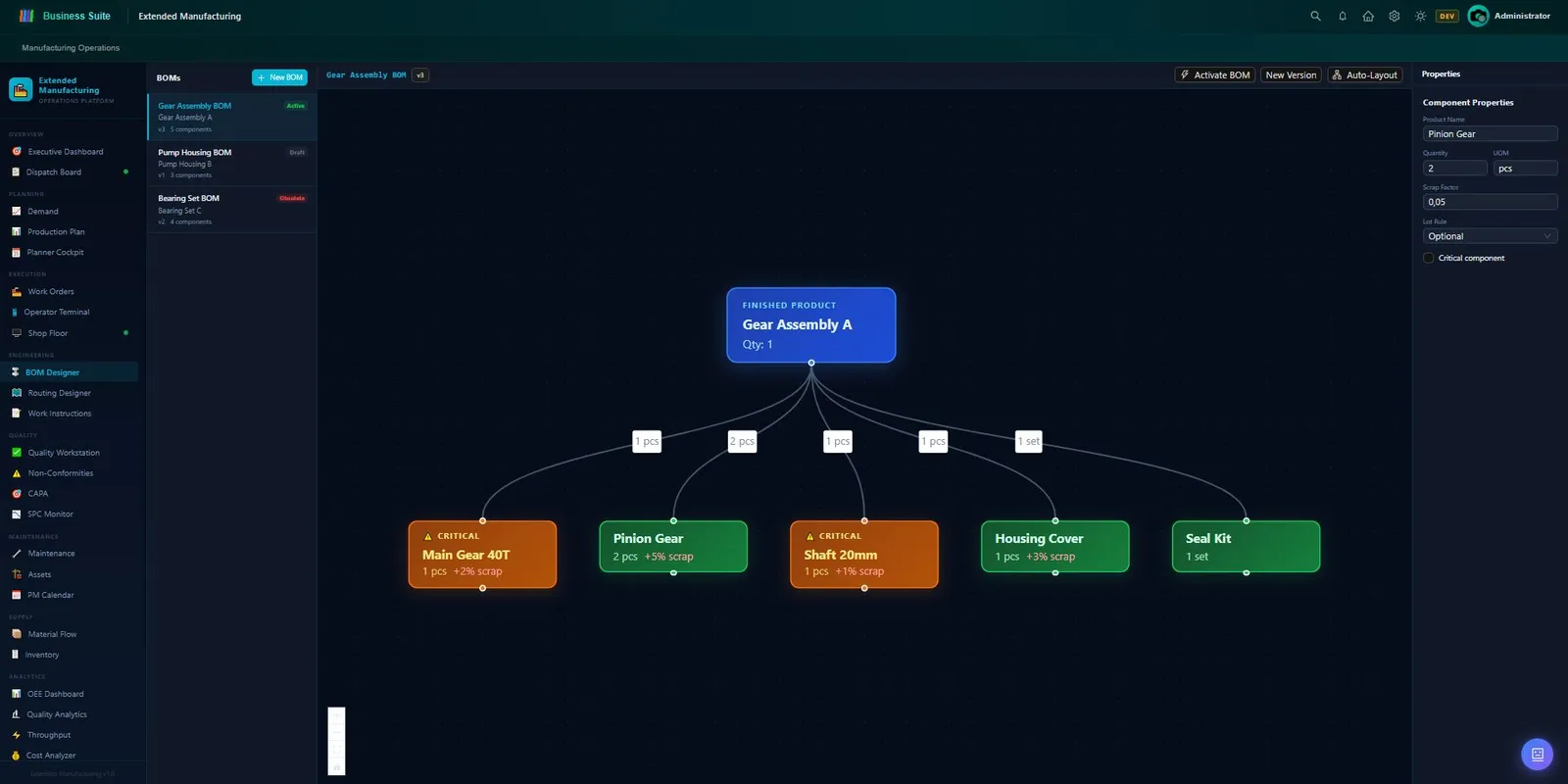This screenshot has height=784, width=1568.
Task: Open the Lot Rule Optional dropdown
Action: pos(1490,236)
